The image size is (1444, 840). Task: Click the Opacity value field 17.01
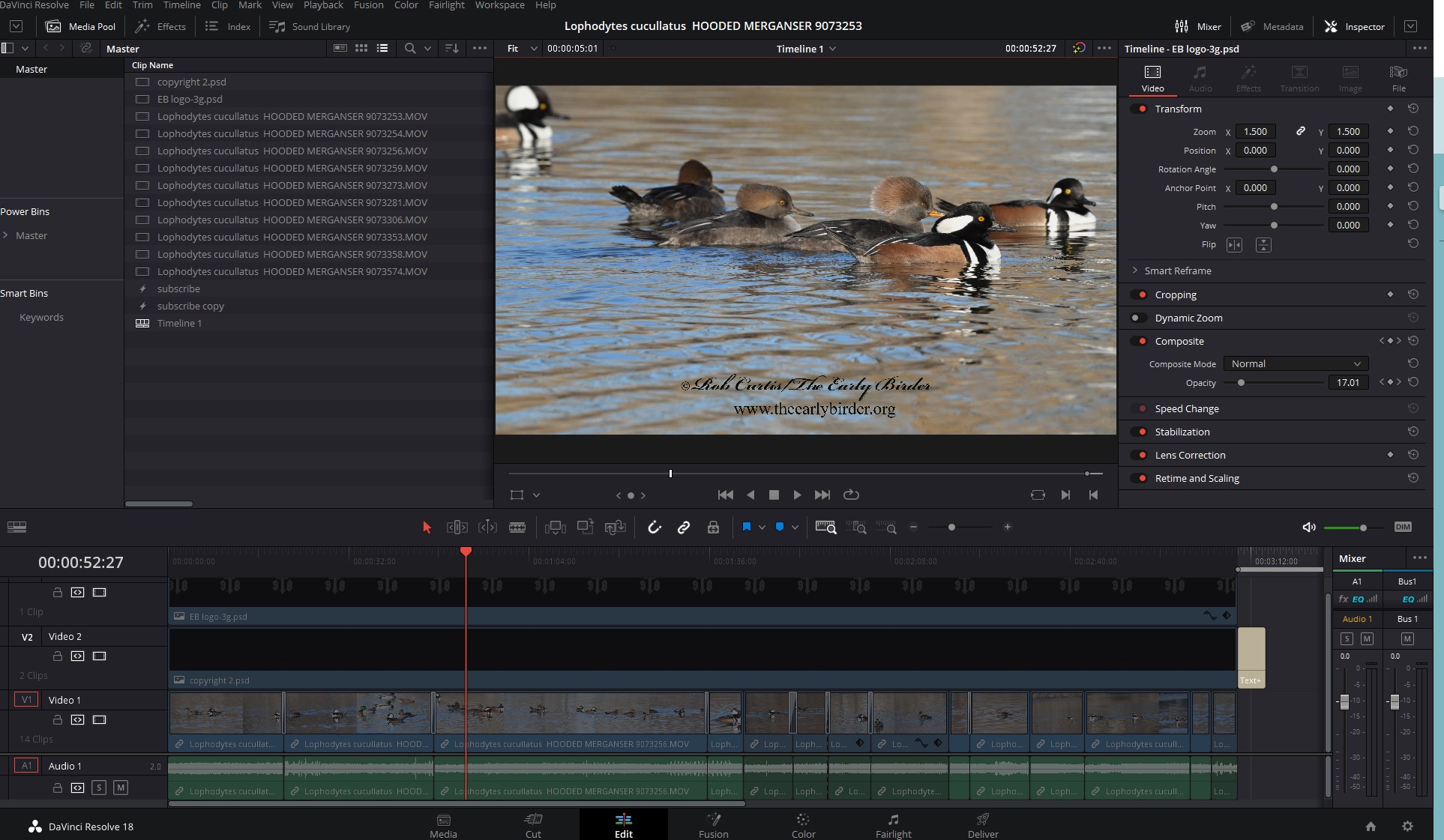click(1348, 382)
